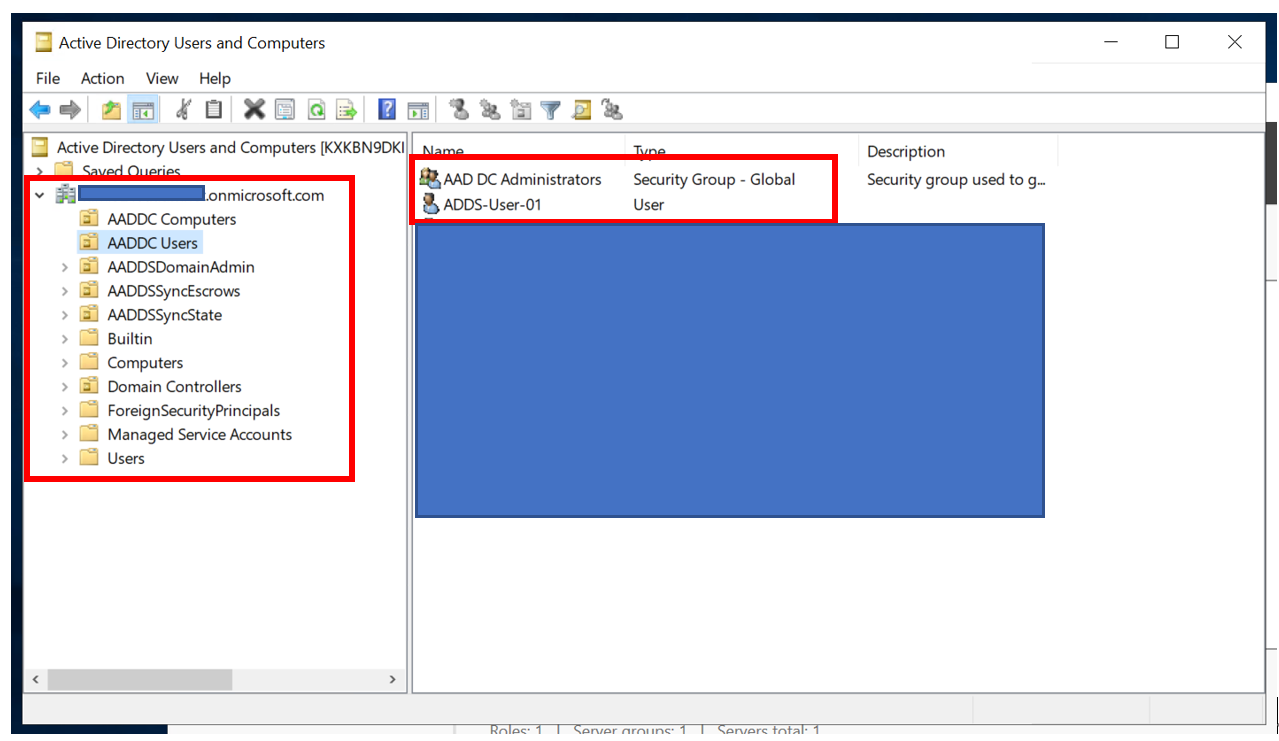This screenshot has height=741, width=1279.
Task: Select the AADDSSyncState container
Action: click(152, 315)
